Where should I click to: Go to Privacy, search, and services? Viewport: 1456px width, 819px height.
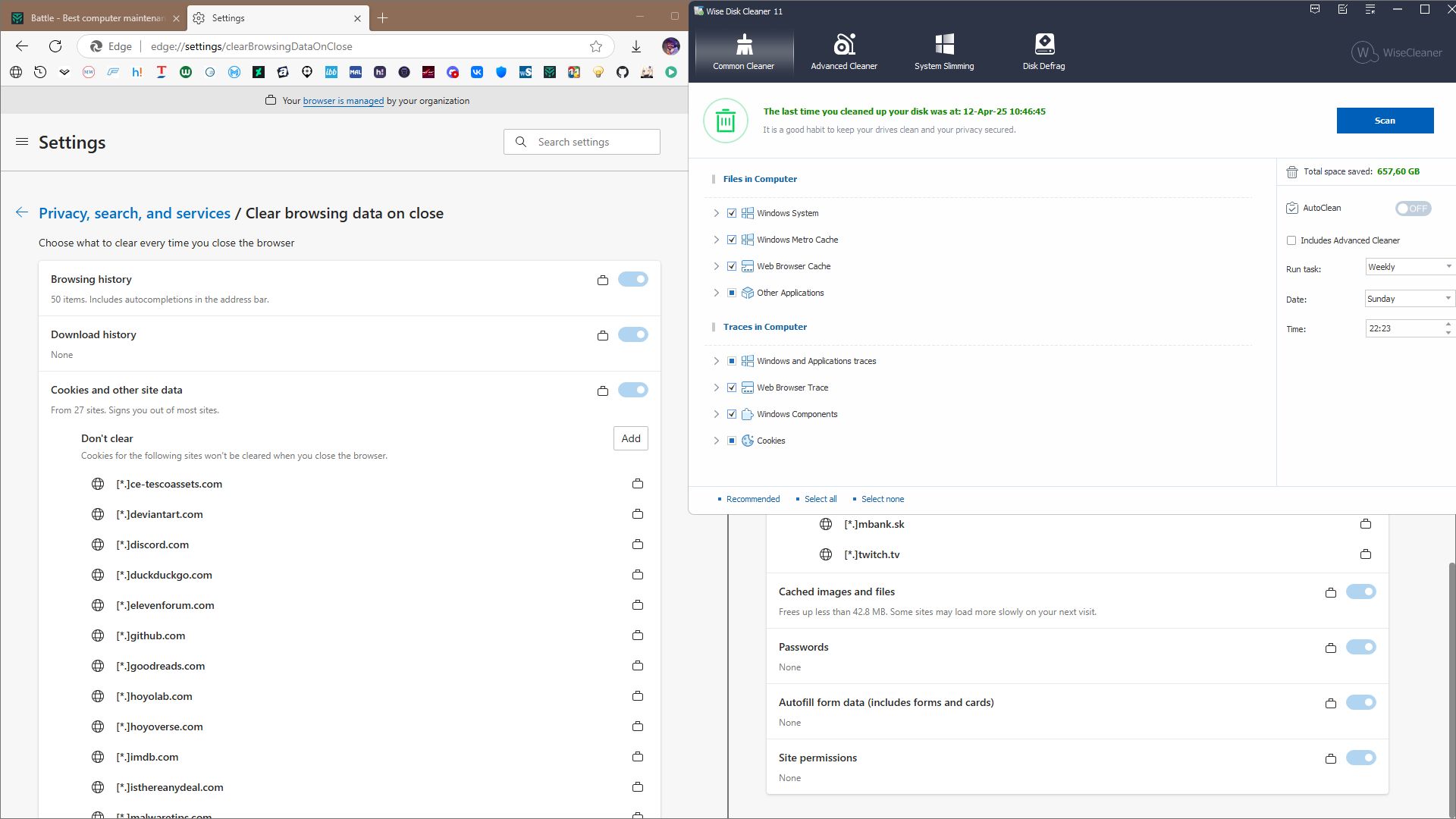(x=135, y=213)
